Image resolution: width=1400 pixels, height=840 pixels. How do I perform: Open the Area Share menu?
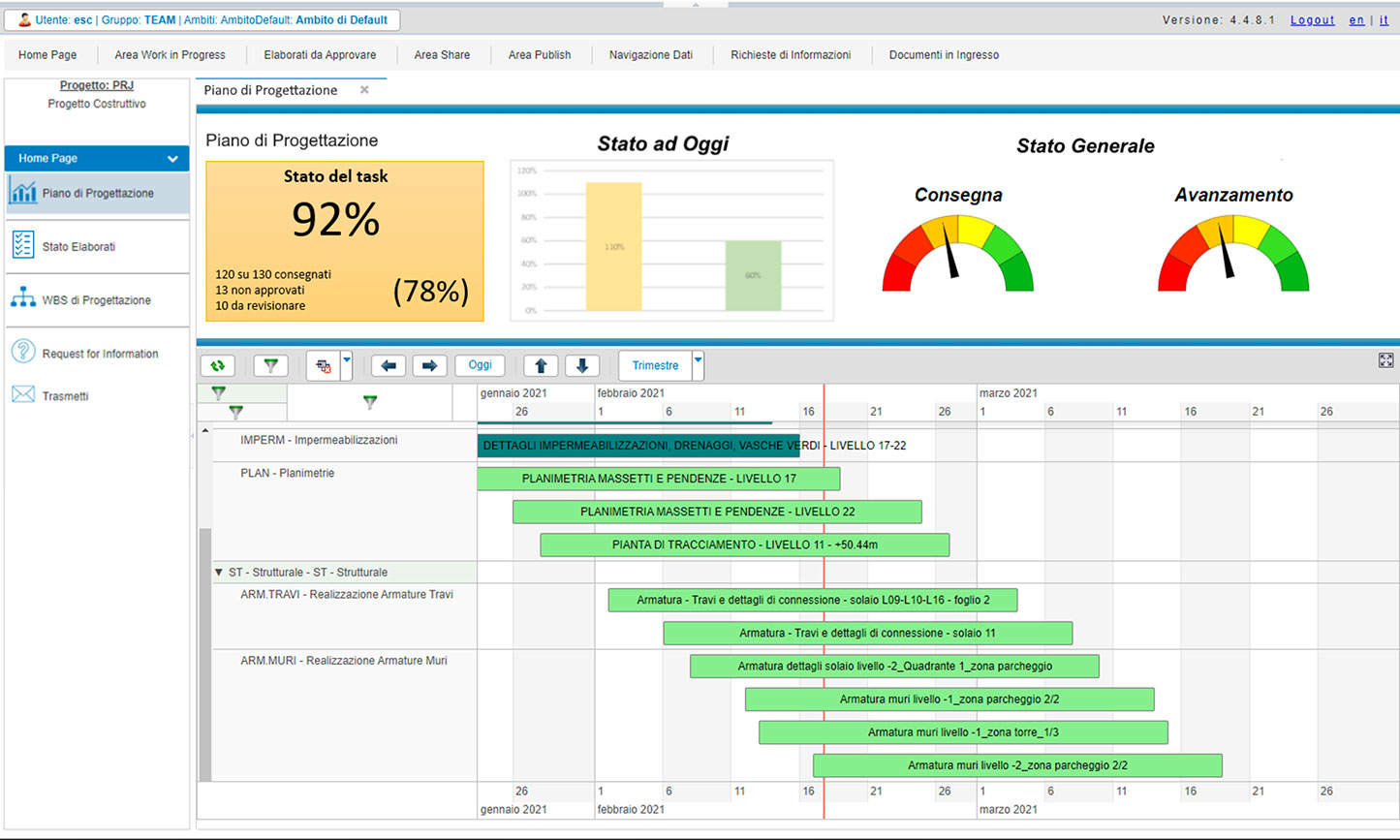click(442, 55)
